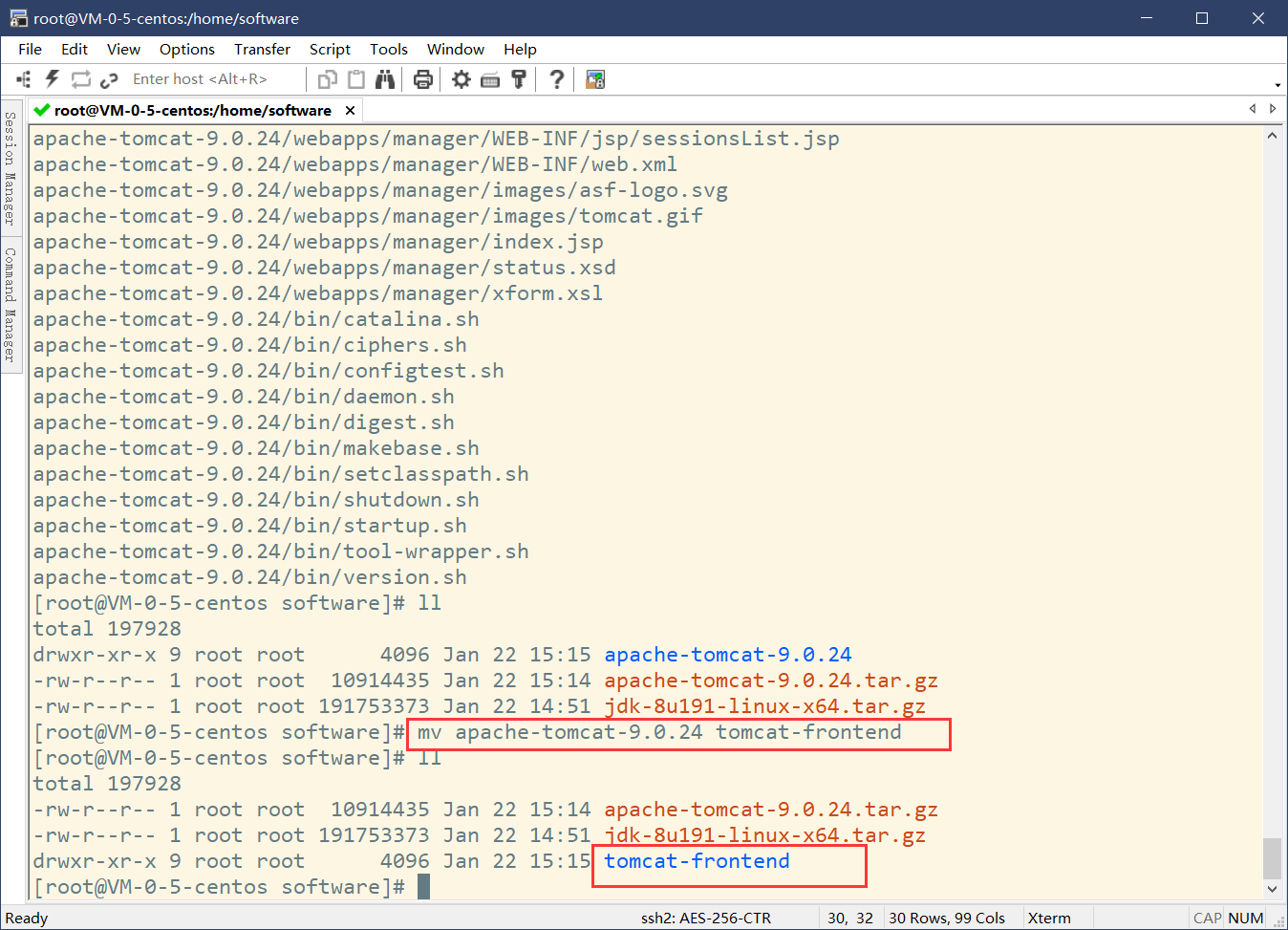Screen dimensions: 1288x930
Task: Launch SecureFX from the toolbar icon
Action: click(x=595, y=79)
